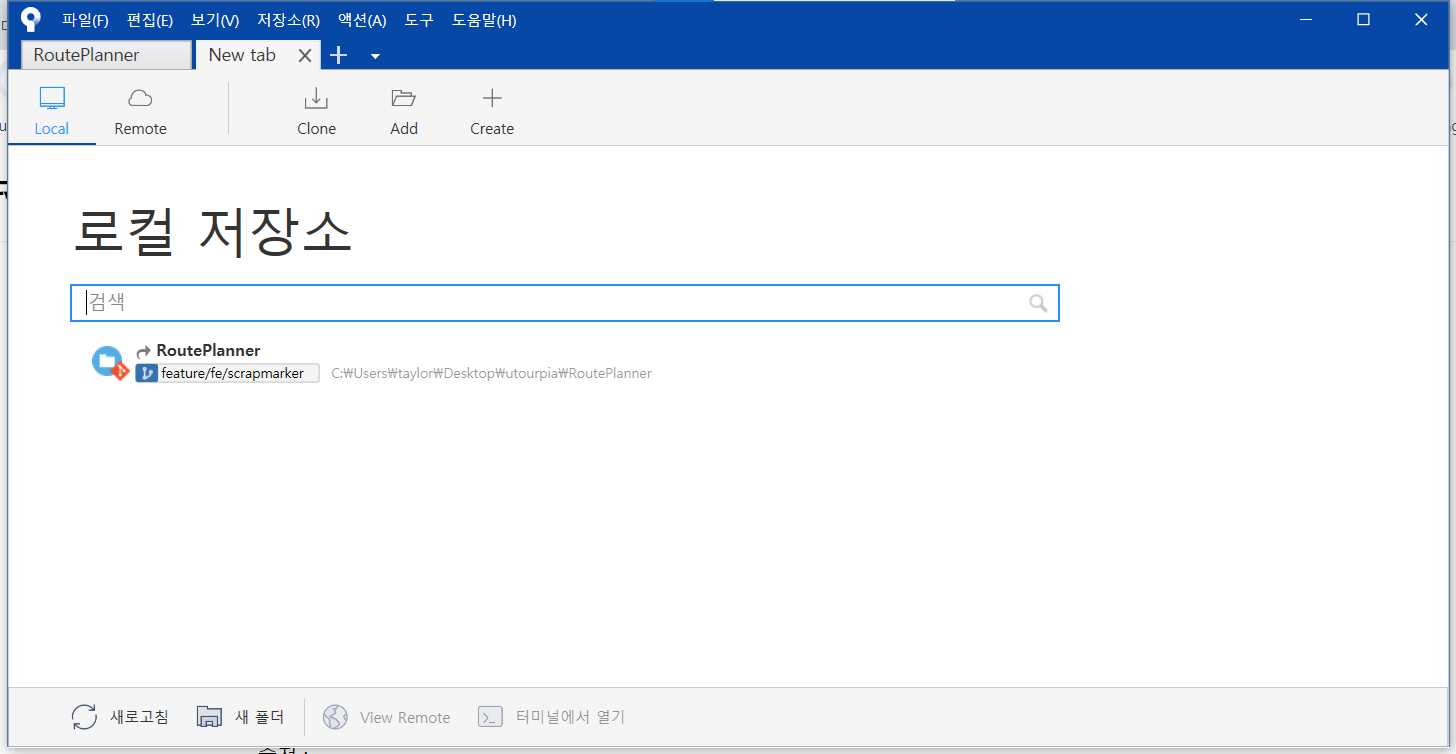
Task: Open the 보기(V) menu
Action: (215, 20)
